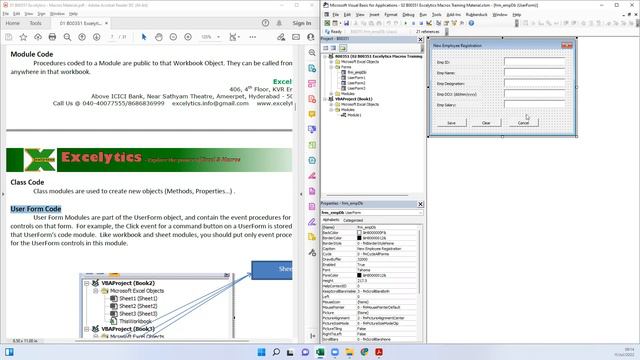Click the envelope share-by-email icon
Image resolution: width=640 pixels, height=360 pixels.
click(296, 37)
